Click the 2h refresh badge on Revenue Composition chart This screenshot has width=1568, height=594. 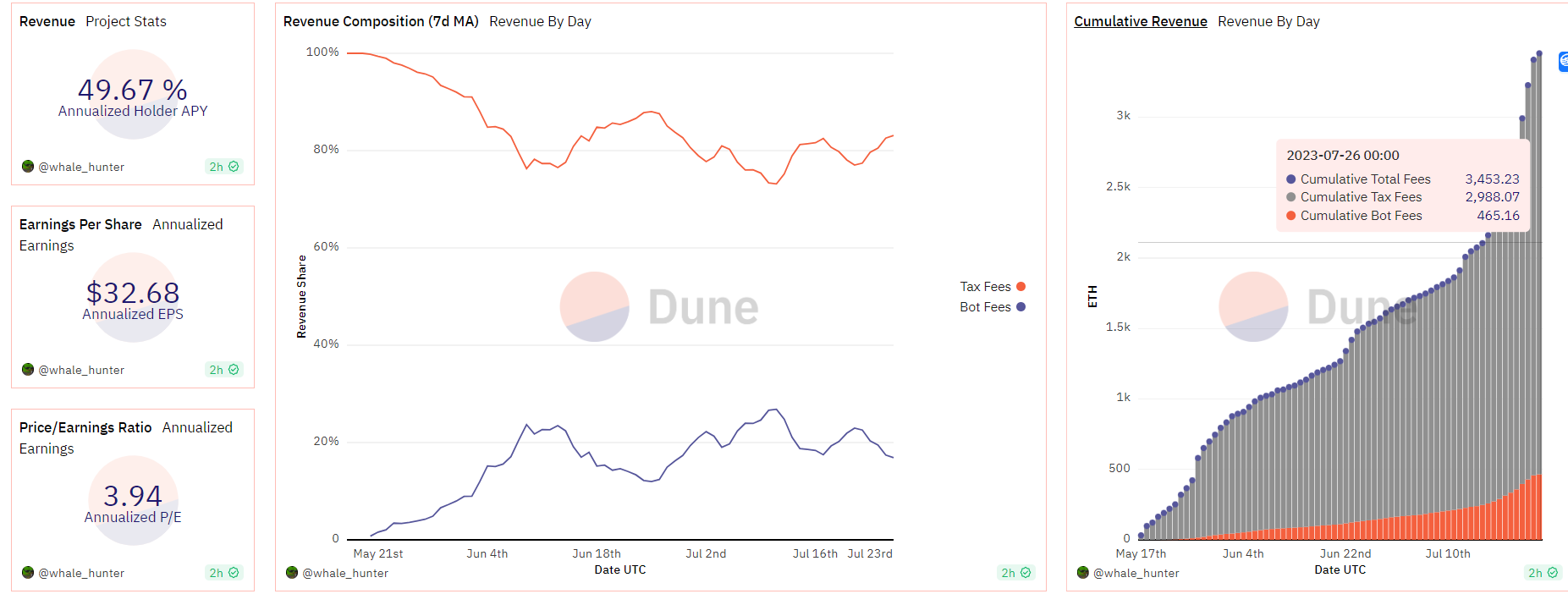point(1015,573)
